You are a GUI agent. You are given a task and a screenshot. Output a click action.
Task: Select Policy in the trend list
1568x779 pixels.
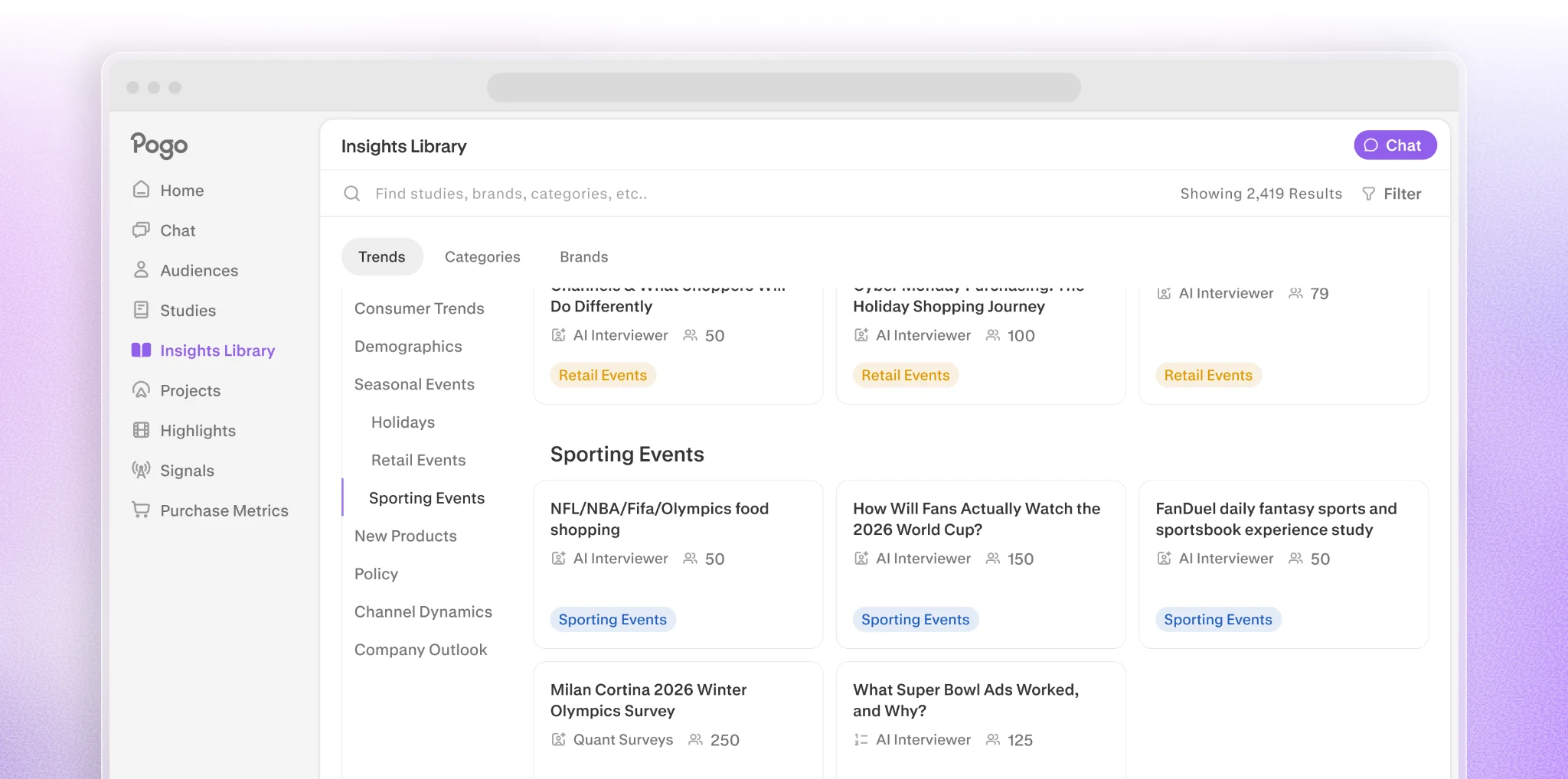[x=376, y=574]
